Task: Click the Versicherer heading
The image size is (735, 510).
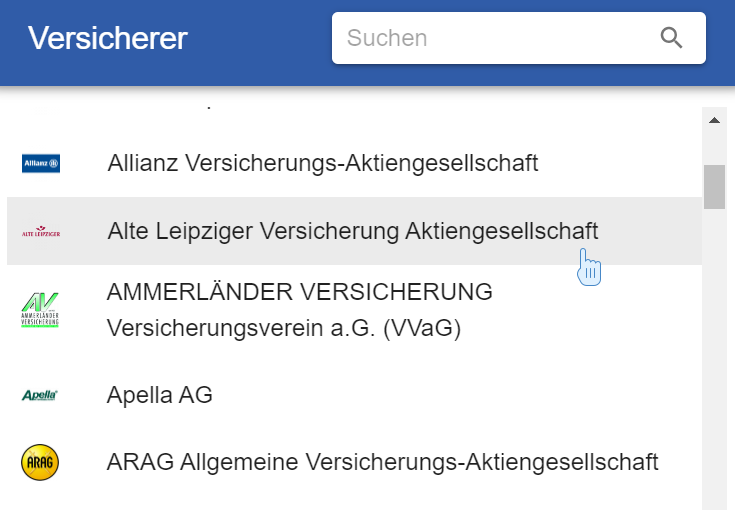Action: pos(108,39)
